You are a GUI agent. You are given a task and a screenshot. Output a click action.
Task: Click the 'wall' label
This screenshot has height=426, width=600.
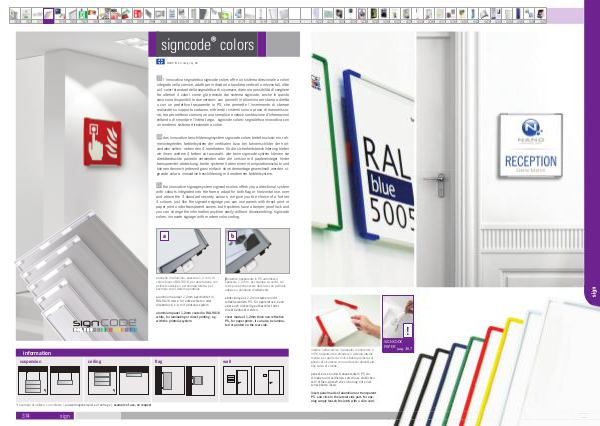pyautogui.click(x=227, y=361)
